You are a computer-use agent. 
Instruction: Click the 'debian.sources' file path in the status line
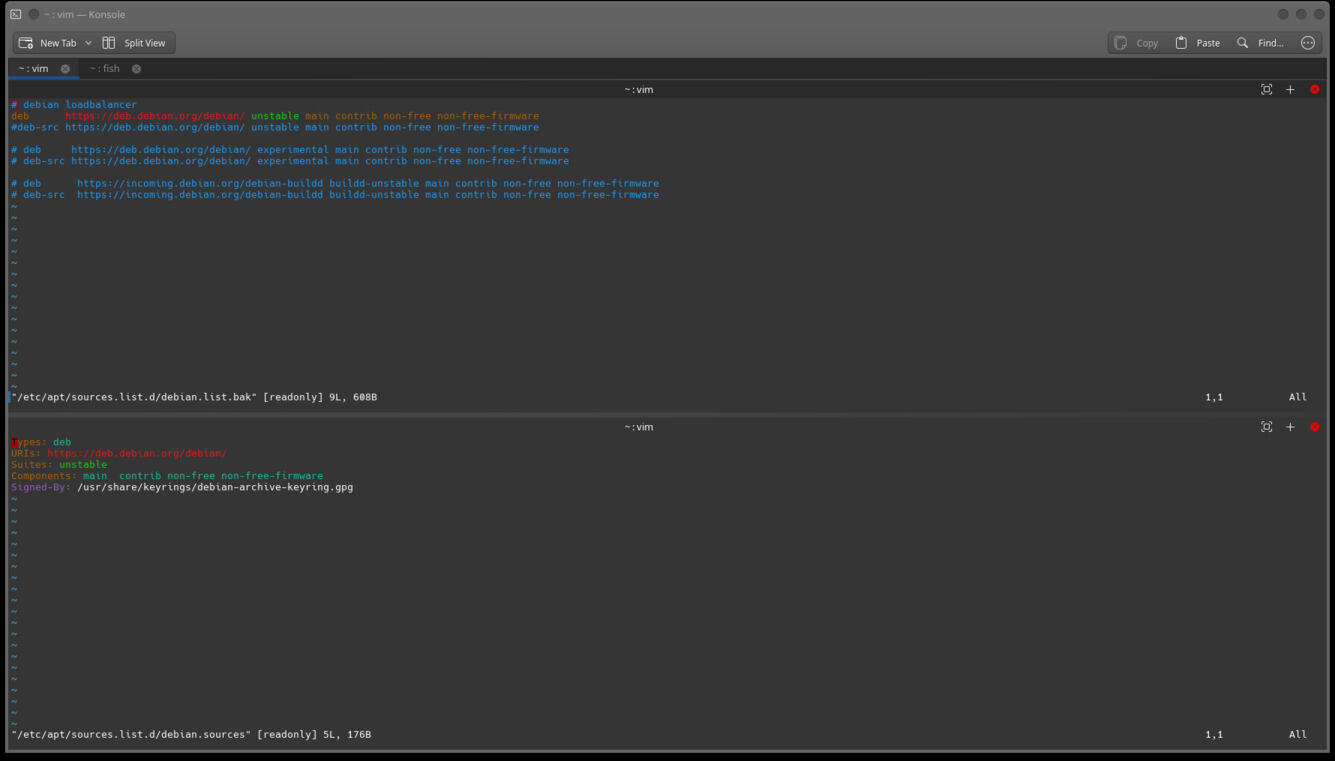(x=131, y=734)
